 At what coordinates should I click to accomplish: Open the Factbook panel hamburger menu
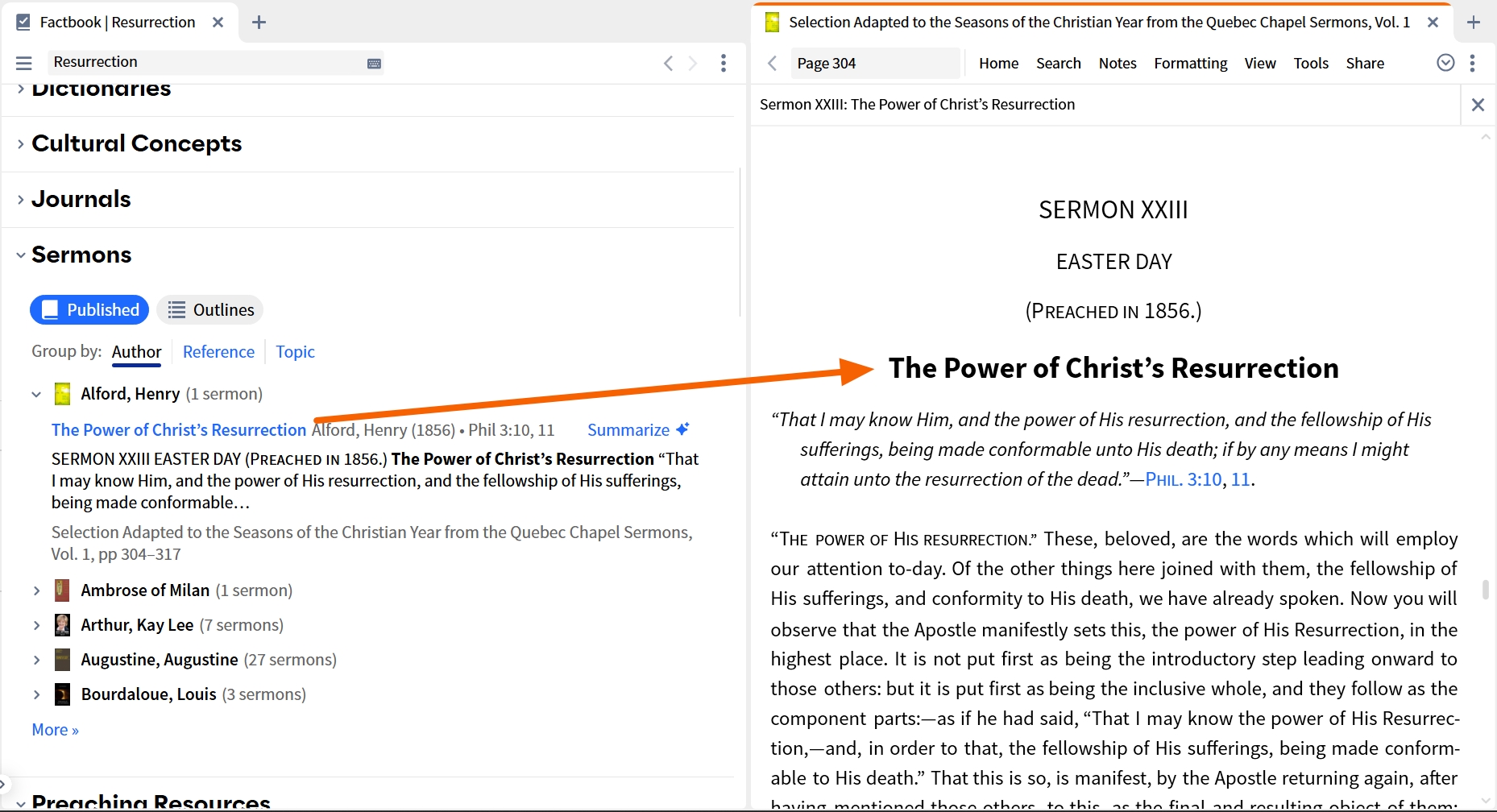point(24,63)
